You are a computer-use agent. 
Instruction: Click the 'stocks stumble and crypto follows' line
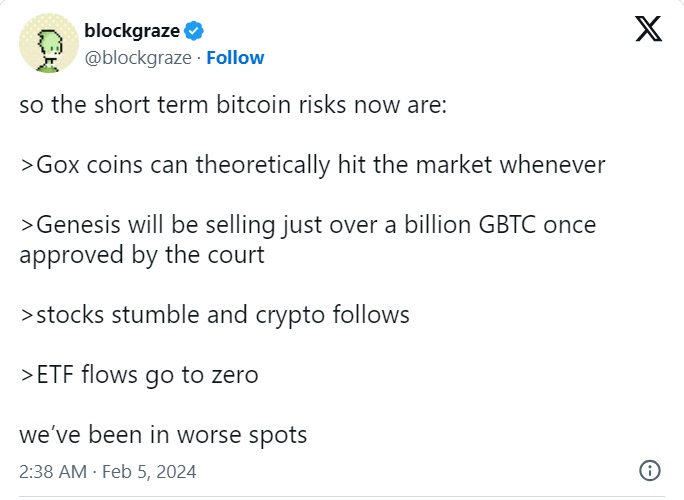pyautogui.click(x=214, y=315)
